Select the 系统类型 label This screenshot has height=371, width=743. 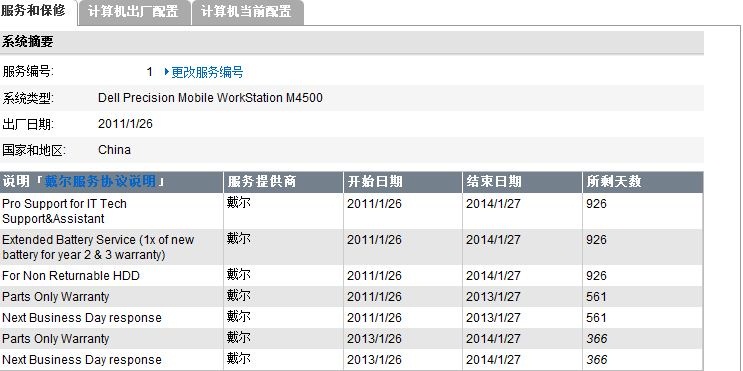pyautogui.click(x=28, y=98)
